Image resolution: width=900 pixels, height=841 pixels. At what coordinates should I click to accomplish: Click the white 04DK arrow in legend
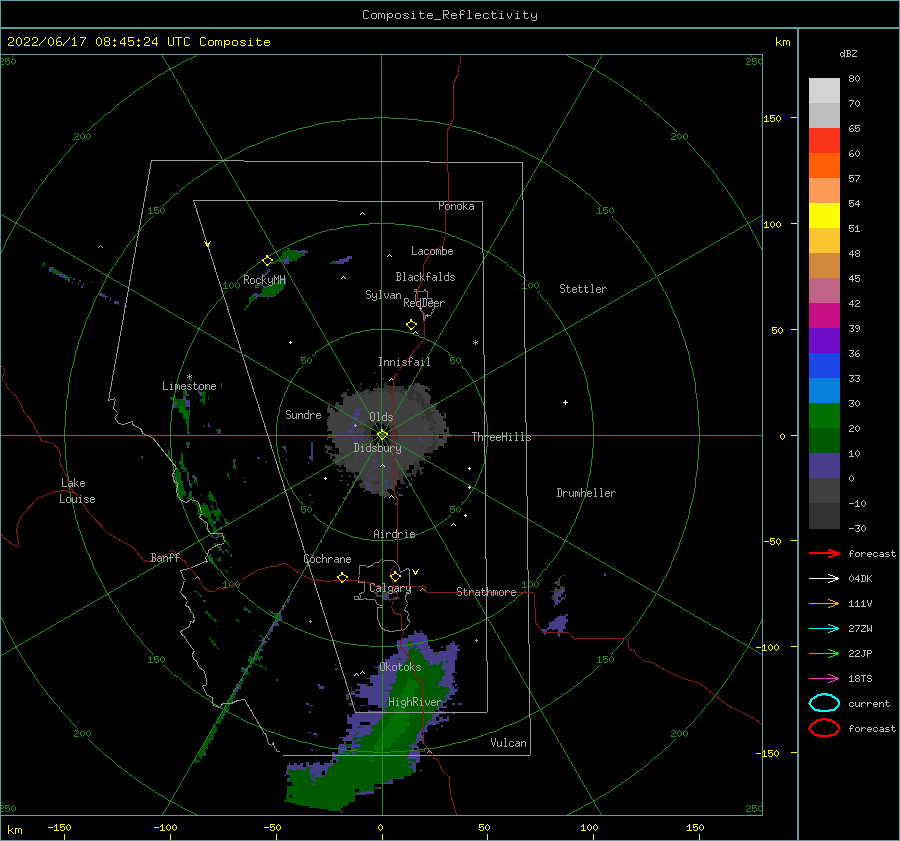[x=824, y=579]
